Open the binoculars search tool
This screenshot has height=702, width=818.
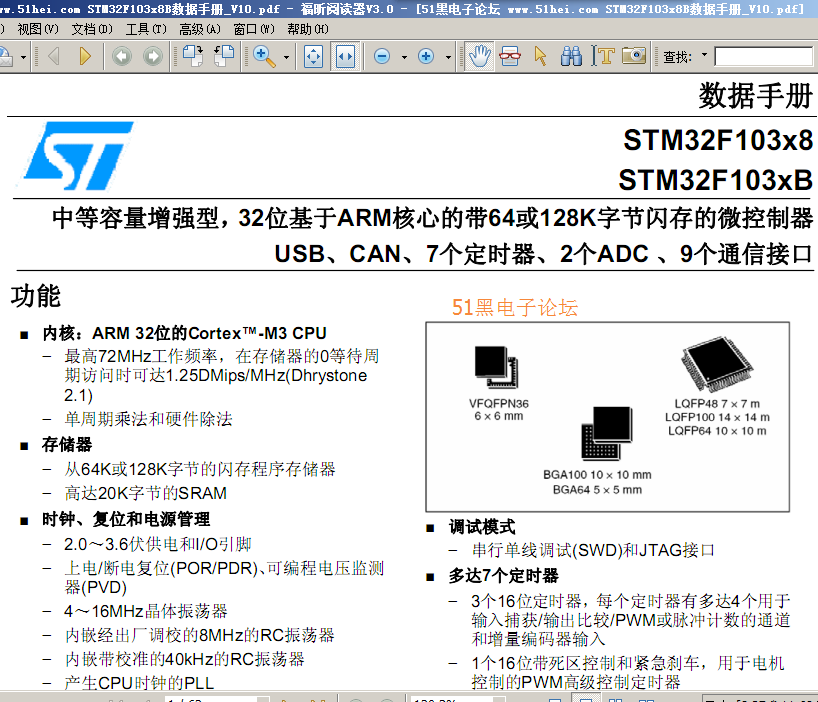(x=571, y=56)
